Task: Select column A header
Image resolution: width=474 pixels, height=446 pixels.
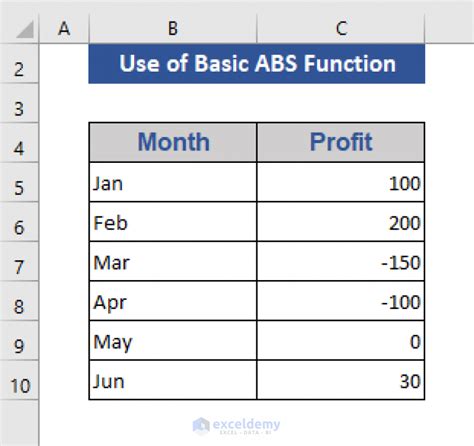Action: tap(64, 29)
